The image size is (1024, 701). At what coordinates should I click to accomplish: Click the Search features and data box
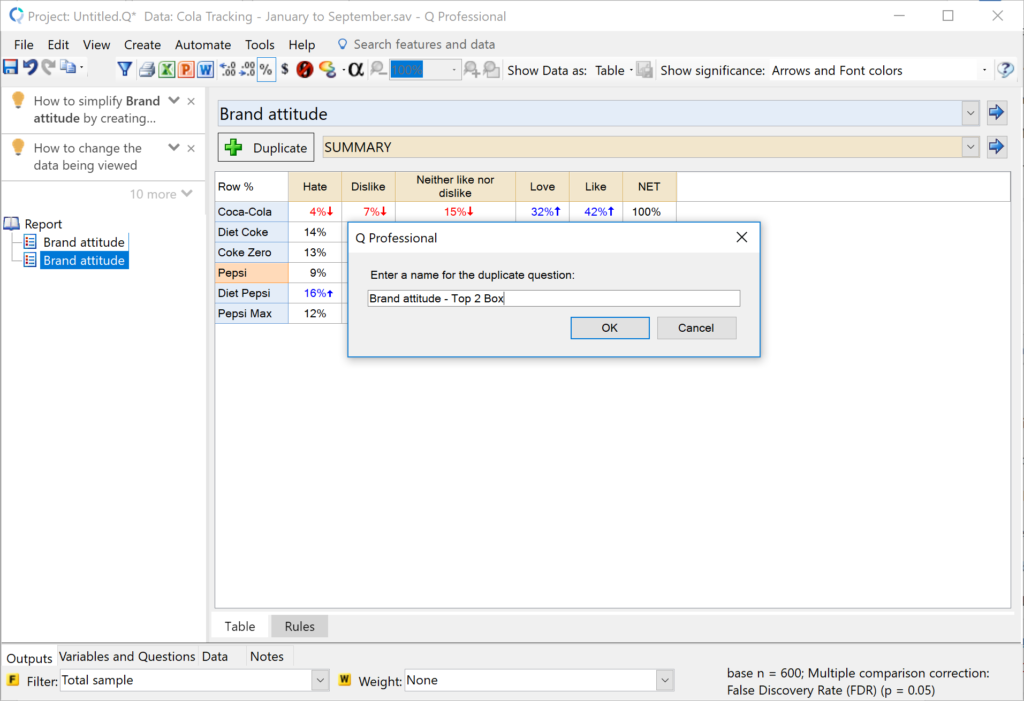pyautogui.click(x=424, y=44)
